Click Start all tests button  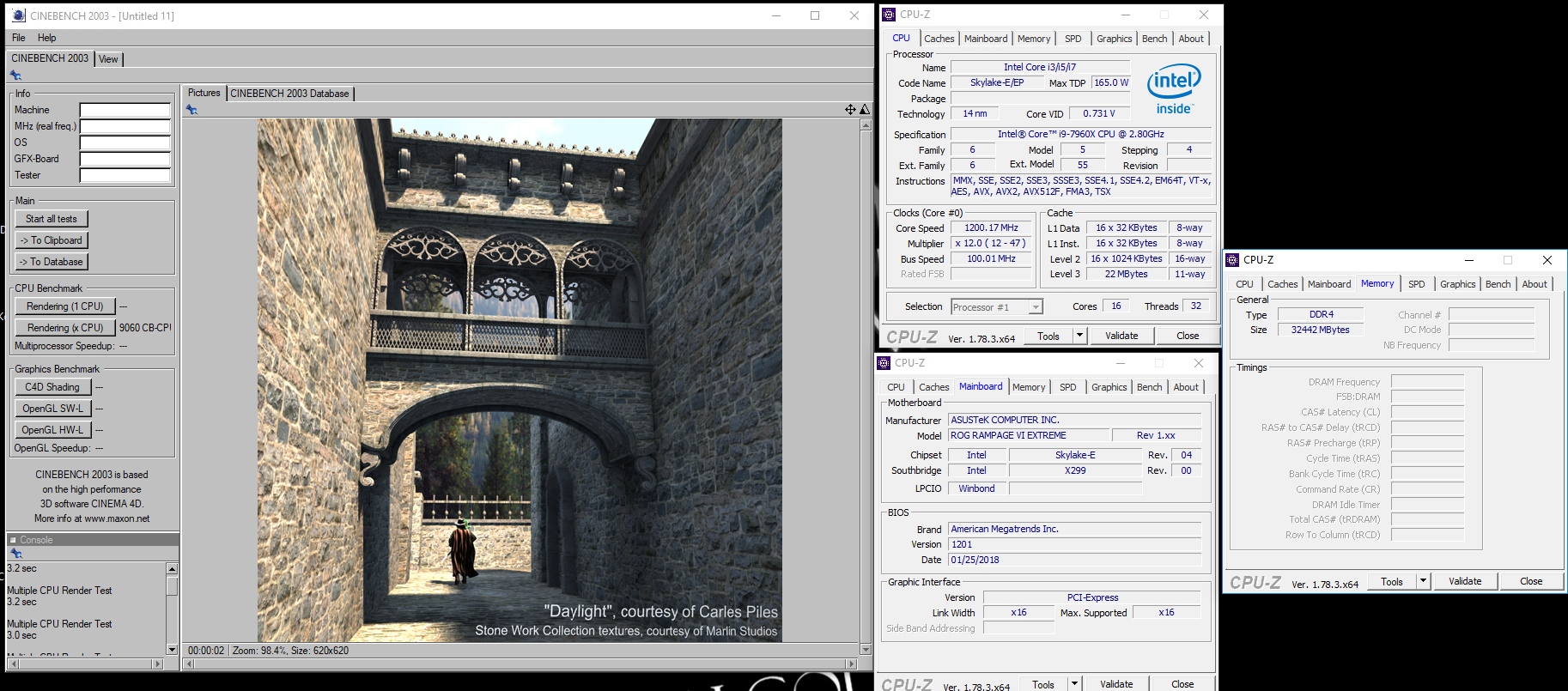click(52, 219)
